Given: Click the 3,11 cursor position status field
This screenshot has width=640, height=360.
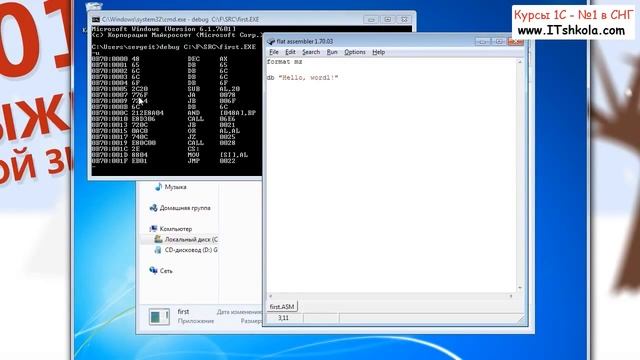Looking at the screenshot, I should (284, 318).
